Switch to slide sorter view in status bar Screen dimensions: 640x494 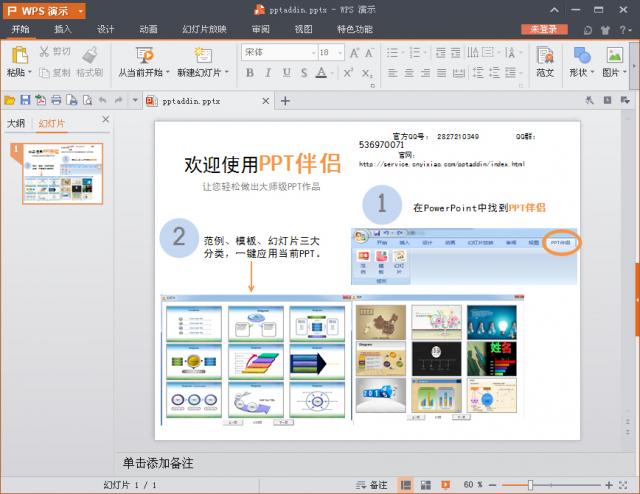click(x=425, y=485)
